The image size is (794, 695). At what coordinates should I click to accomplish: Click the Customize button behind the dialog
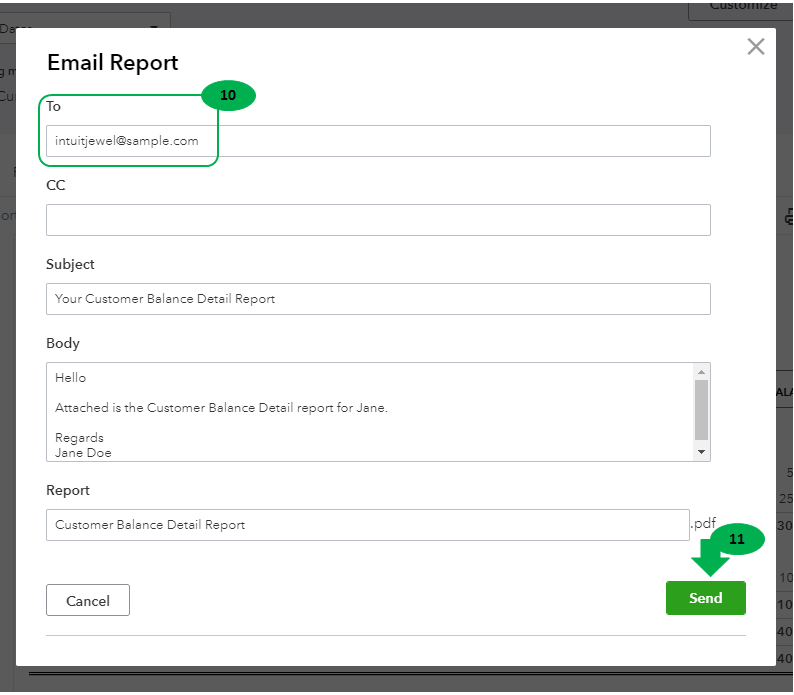click(742, 9)
